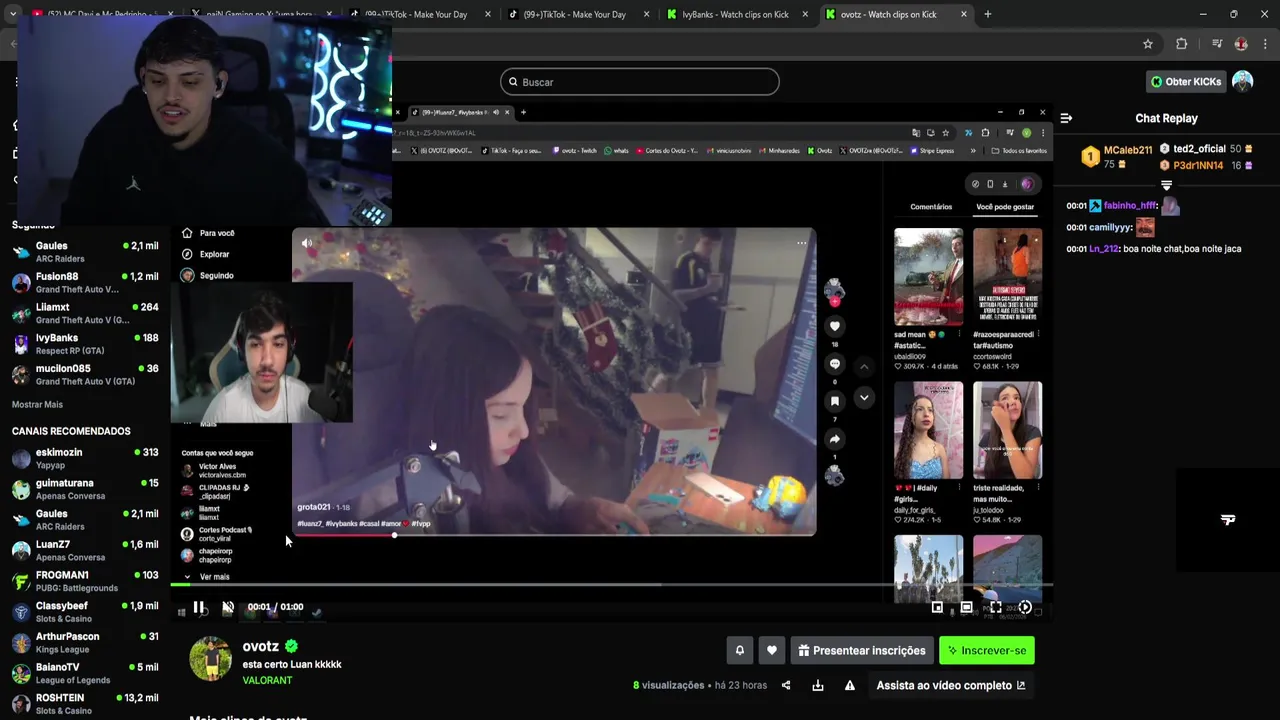Click the ovotz channel name

[x=261, y=646]
